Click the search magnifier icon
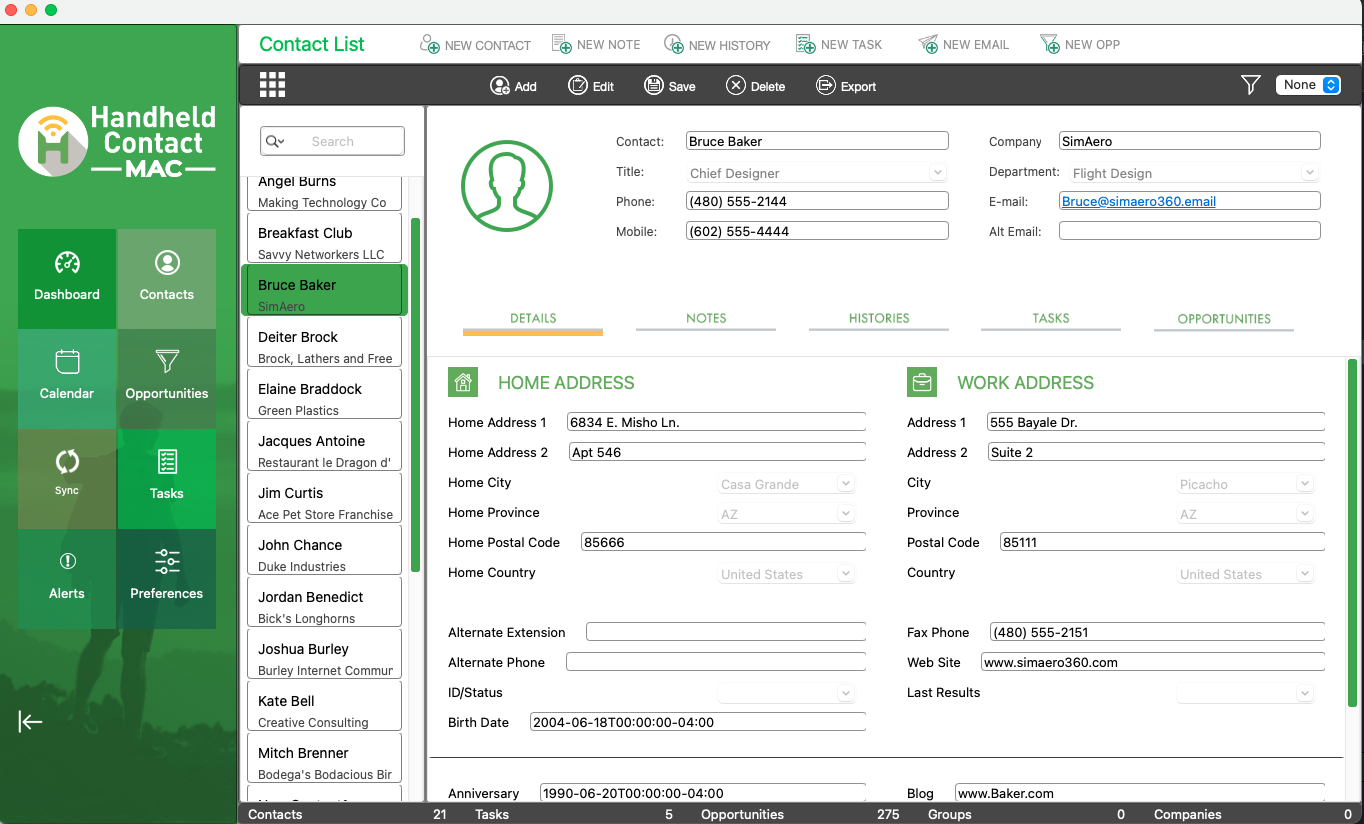The height and width of the screenshot is (824, 1364). coord(274,142)
